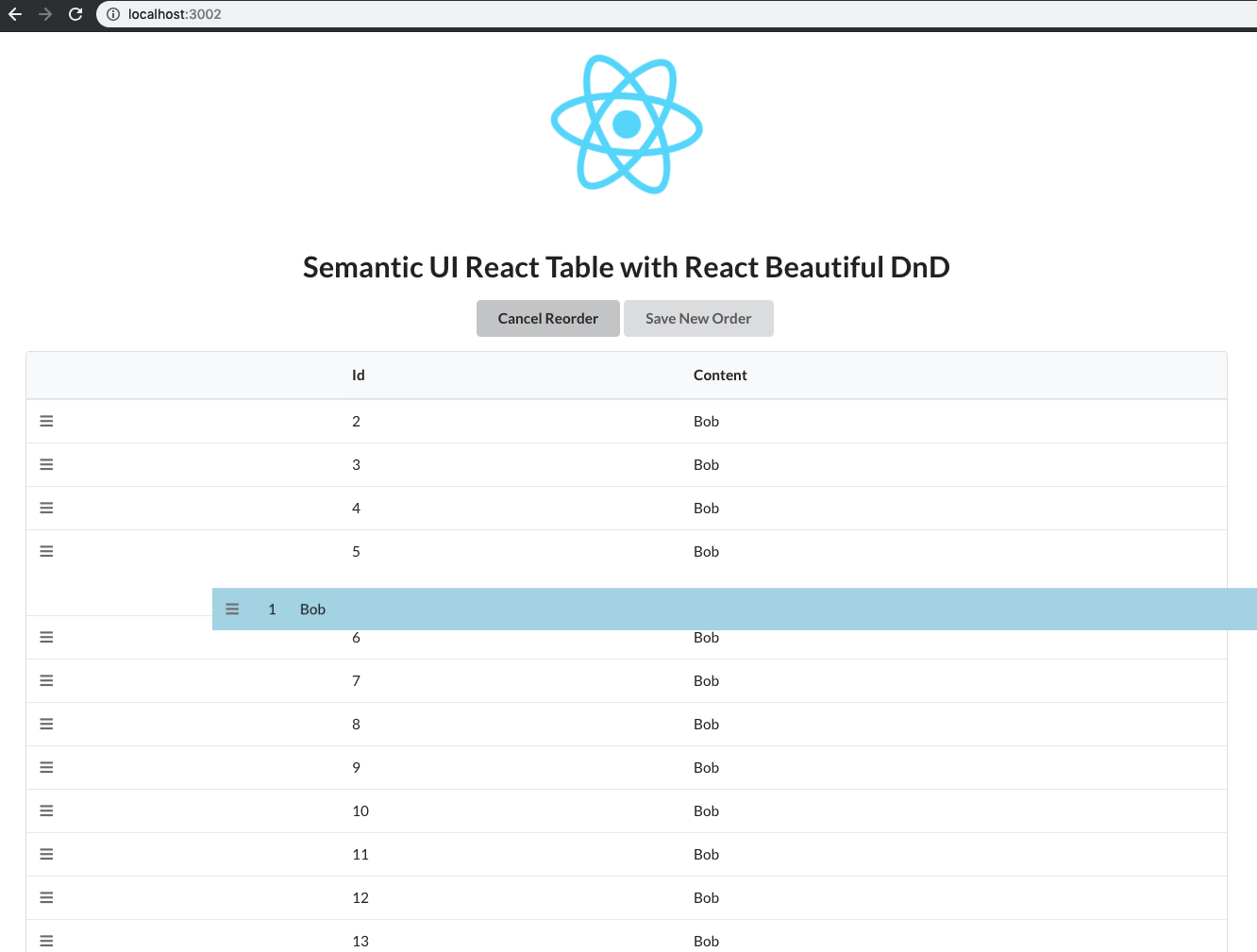Grab the drag handle of row 12
1257x952 pixels.
pyautogui.click(x=46, y=897)
